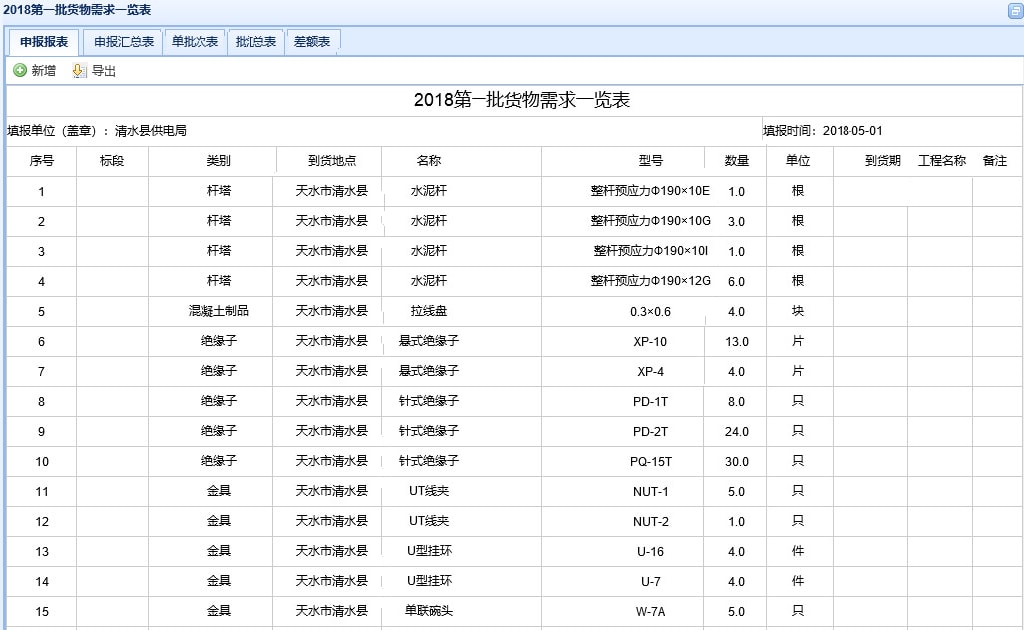Select sequence number 15
Image resolution: width=1024 pixels, height=630 pixels.
(x=42, y=612)
